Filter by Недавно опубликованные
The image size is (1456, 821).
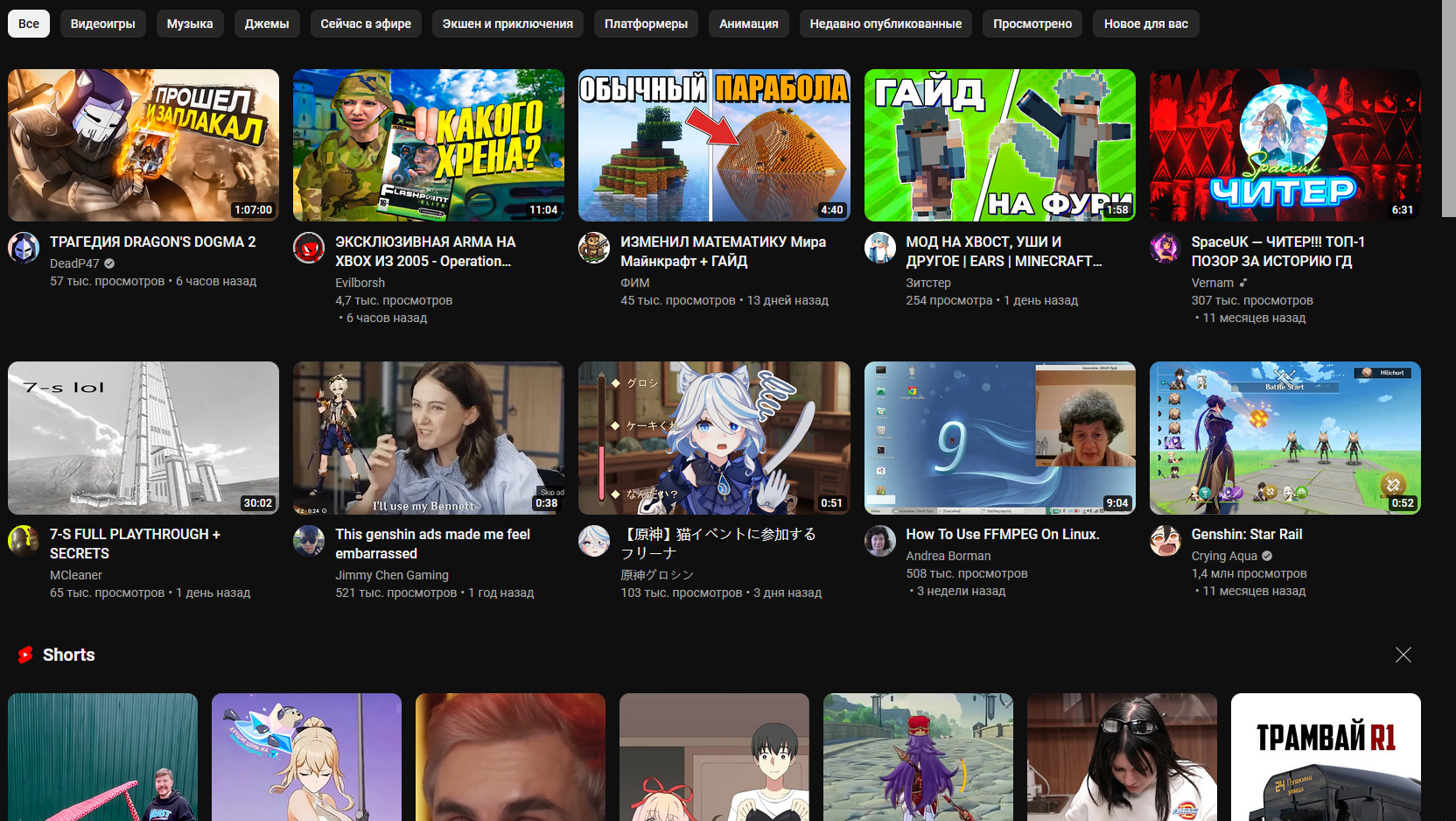(x=885, y=24)
